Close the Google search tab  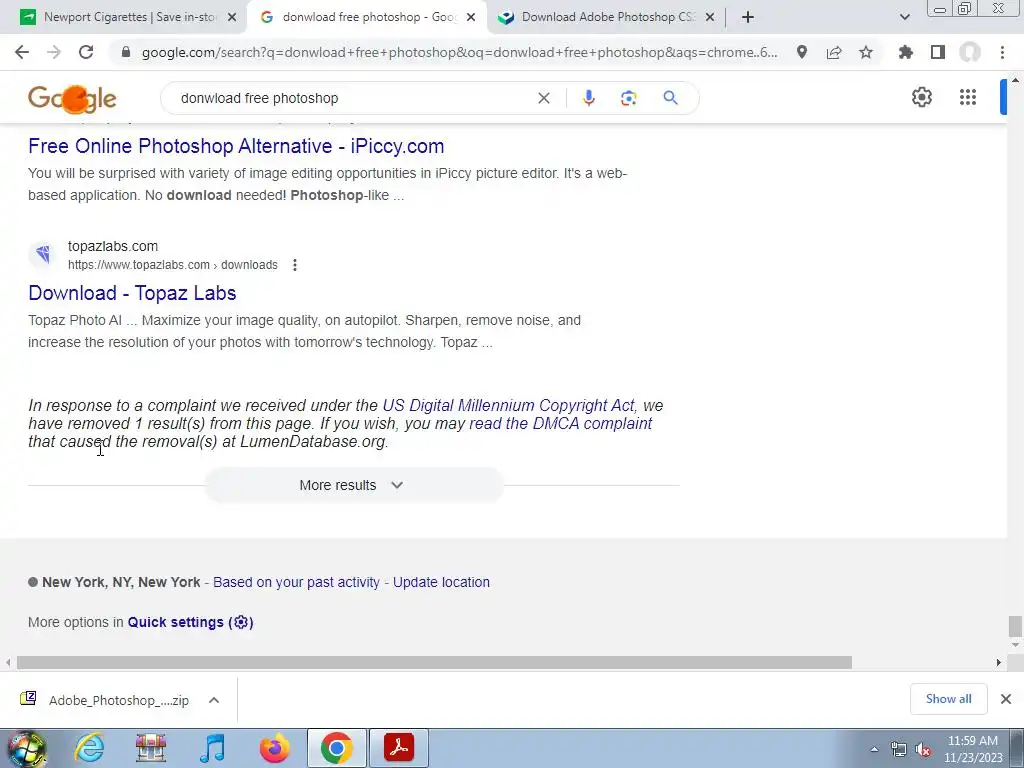pos(471,18)
